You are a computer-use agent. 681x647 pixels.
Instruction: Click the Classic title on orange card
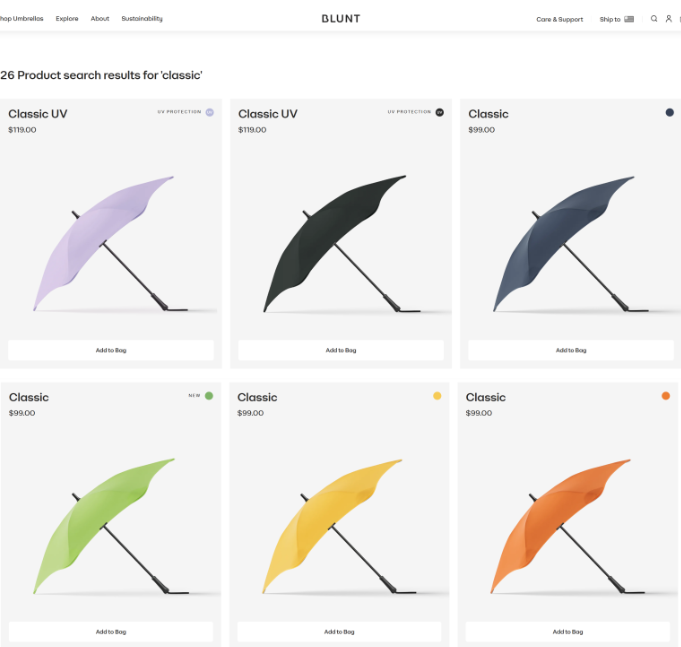click(x=486, y=397)
